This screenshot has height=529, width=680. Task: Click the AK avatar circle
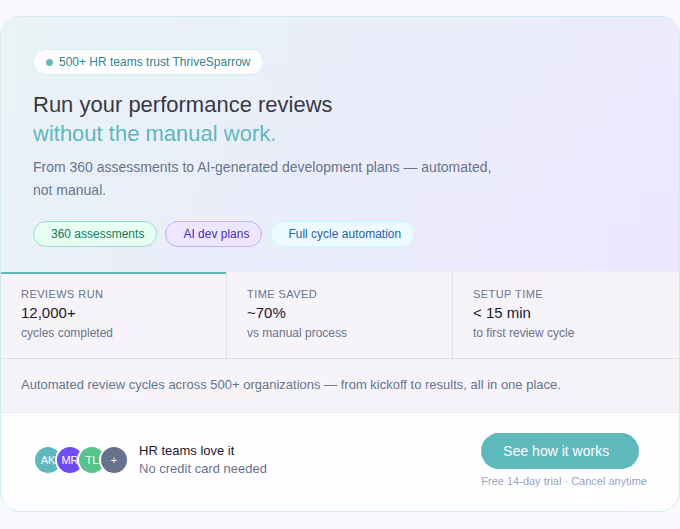[x=47, y=460]
